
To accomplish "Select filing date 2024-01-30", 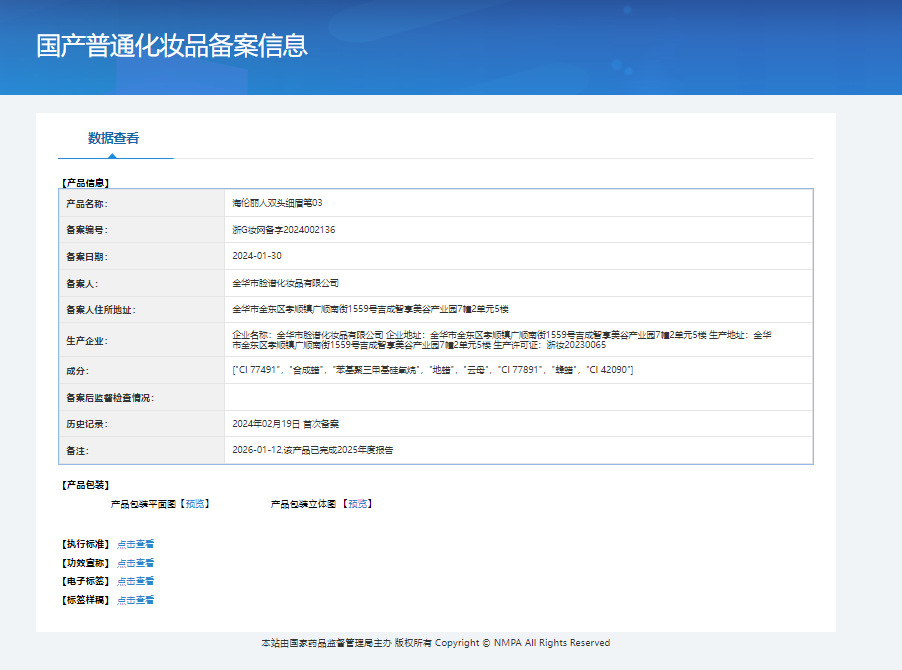I will [x=257, y=256].
